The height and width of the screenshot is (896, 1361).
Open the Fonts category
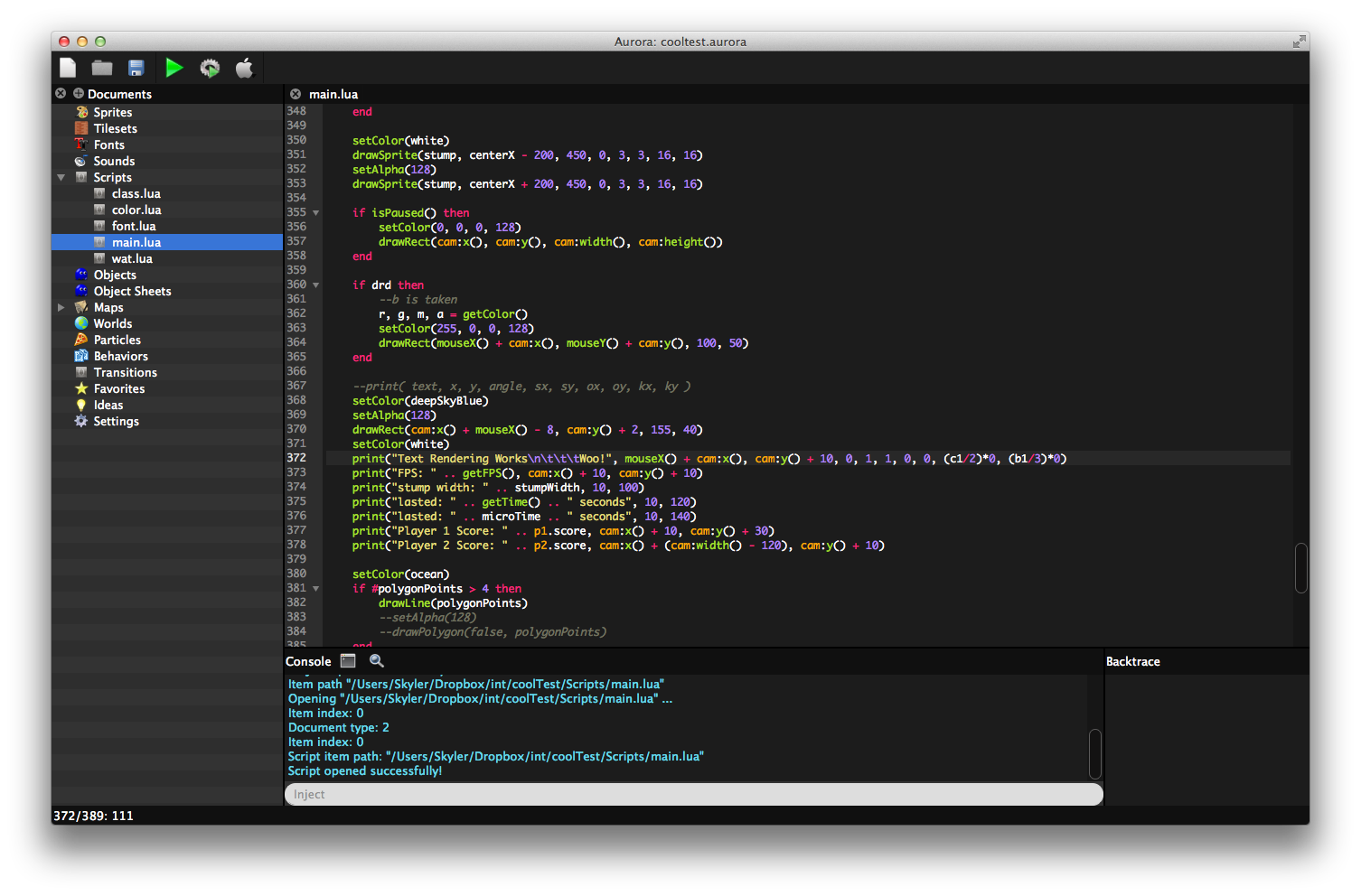tap(109, 145)
